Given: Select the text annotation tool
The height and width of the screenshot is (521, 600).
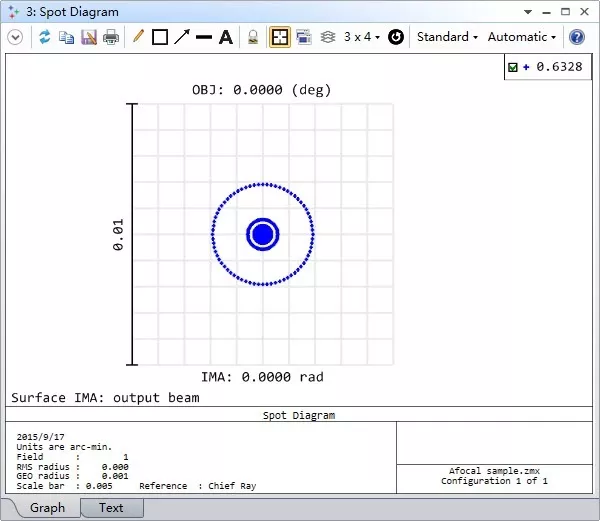Looking at the screenshot, I should coord(226,37).
